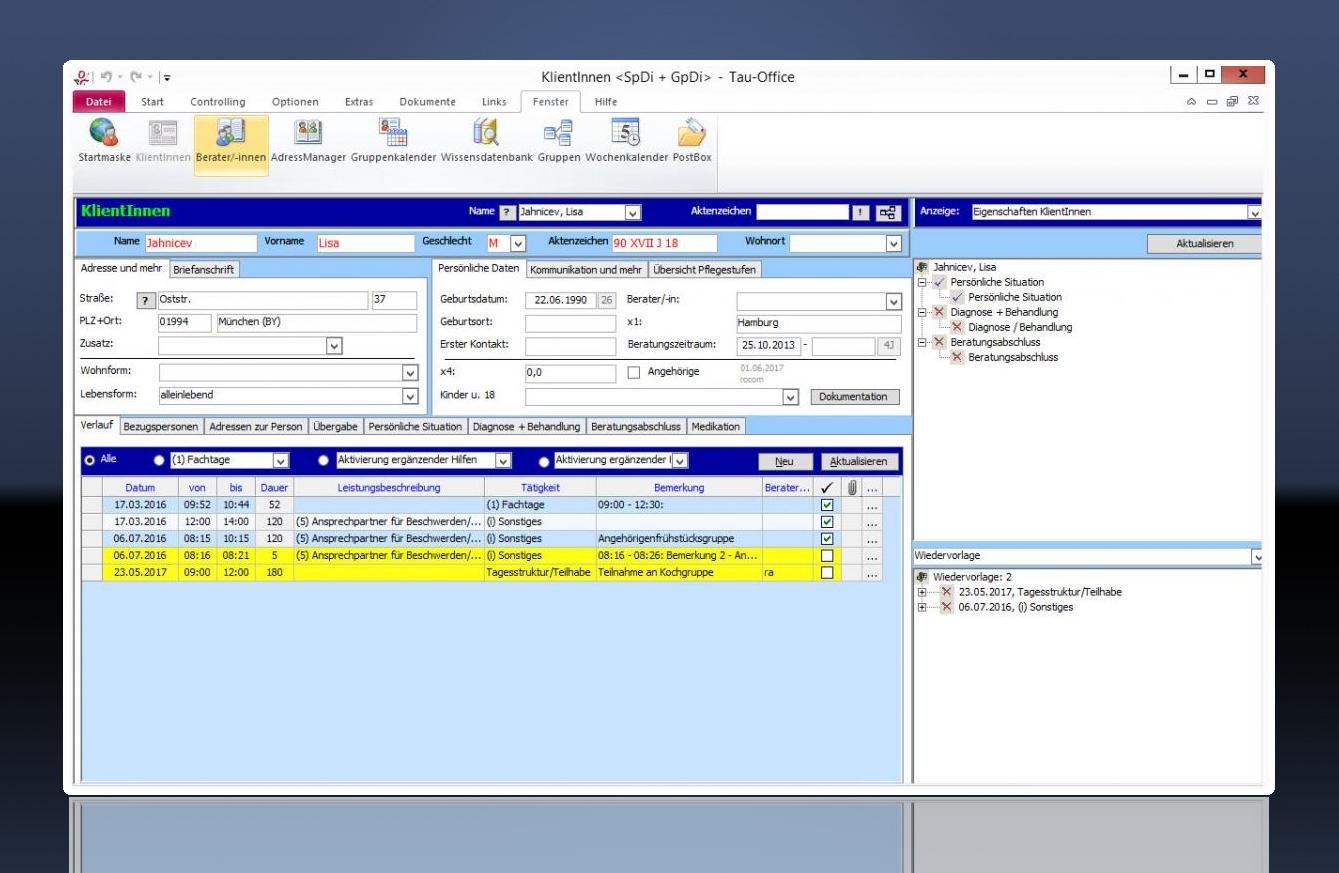The image size is (1339, 873).
Task: Open the Startmaske ribbon icon
Action: (x=104, y=135)
